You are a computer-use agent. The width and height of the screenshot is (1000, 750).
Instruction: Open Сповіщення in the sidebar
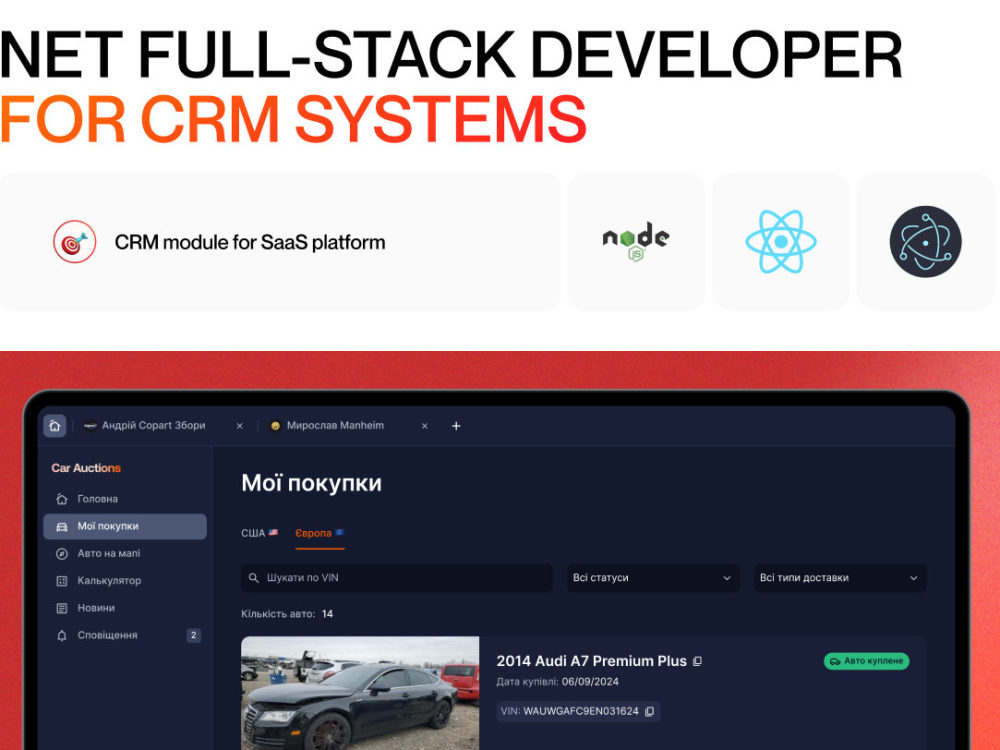click(125, 635)
